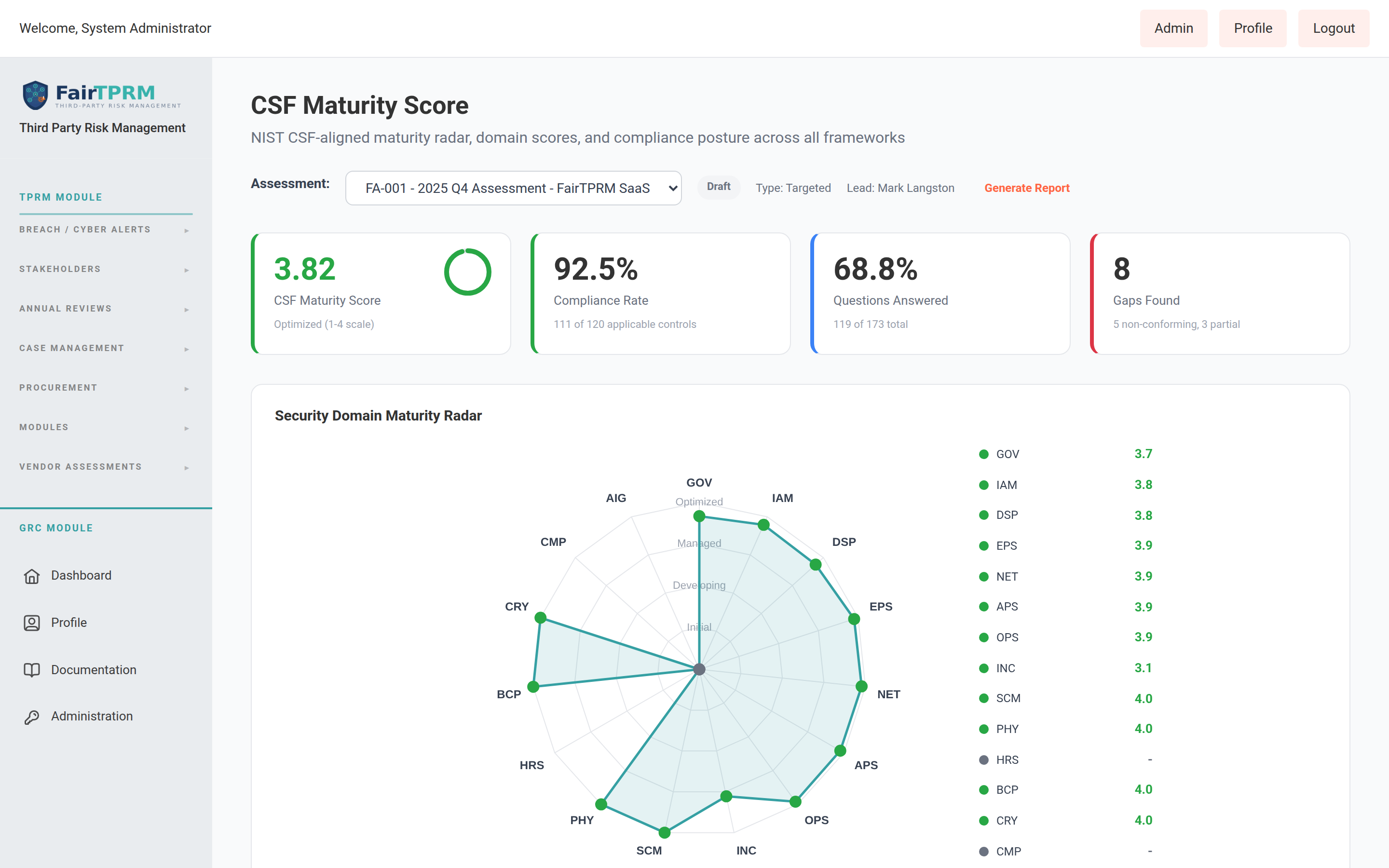Click the GOV data point on radar
Image resolution: width=1389 pixels, height=868 pixels.
click(x=699, y=516)
